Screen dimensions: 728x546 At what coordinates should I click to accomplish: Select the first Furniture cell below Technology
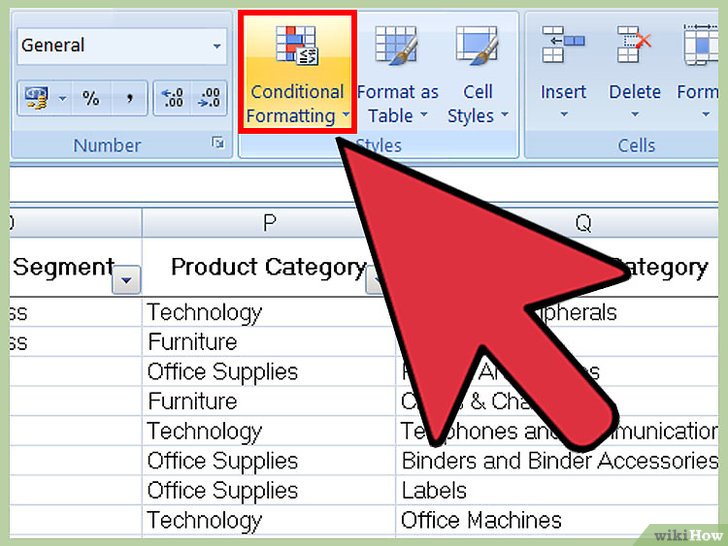(x=269, y=342)
